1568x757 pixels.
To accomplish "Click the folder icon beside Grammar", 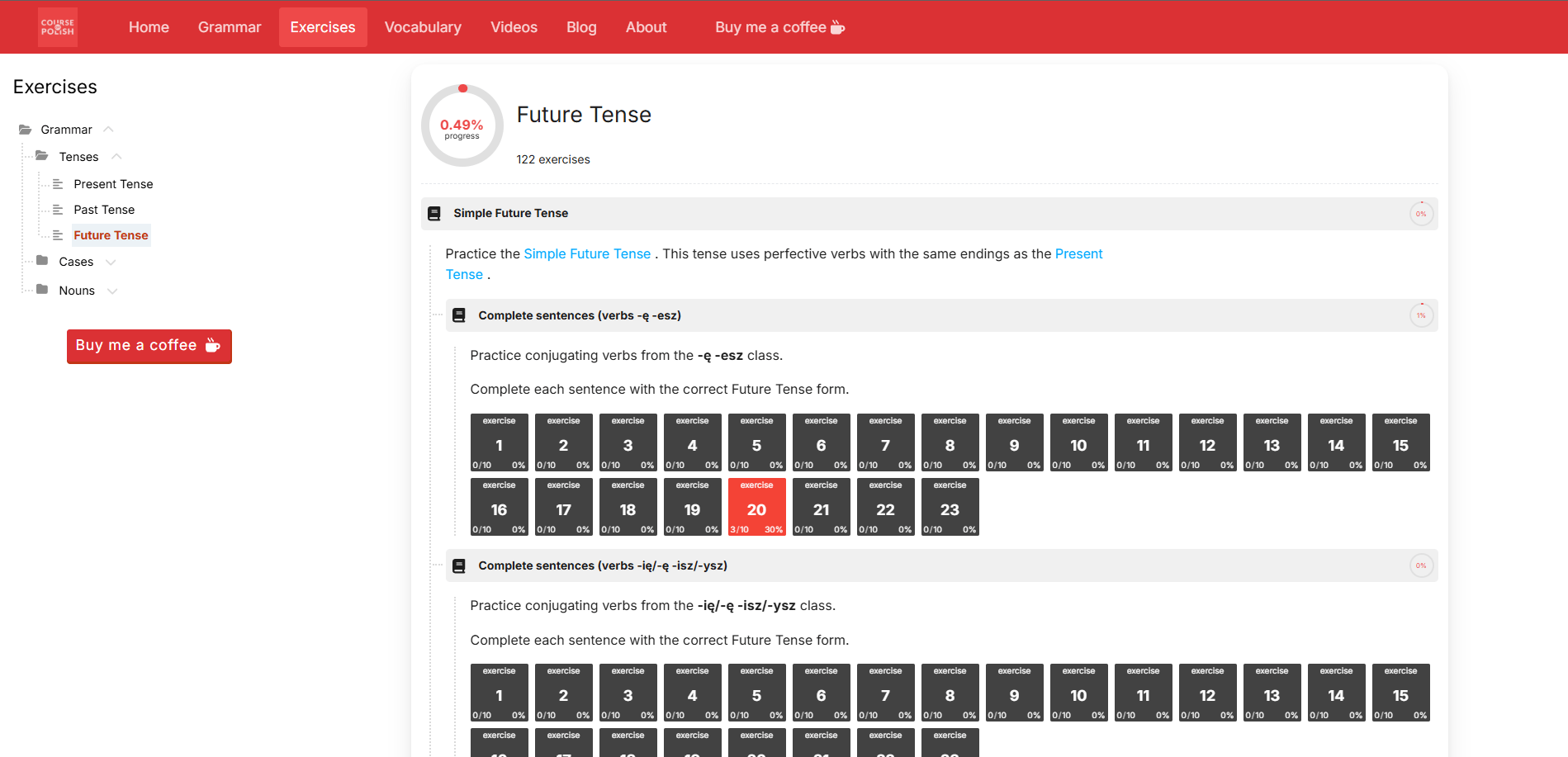I will tap(23, 129).
